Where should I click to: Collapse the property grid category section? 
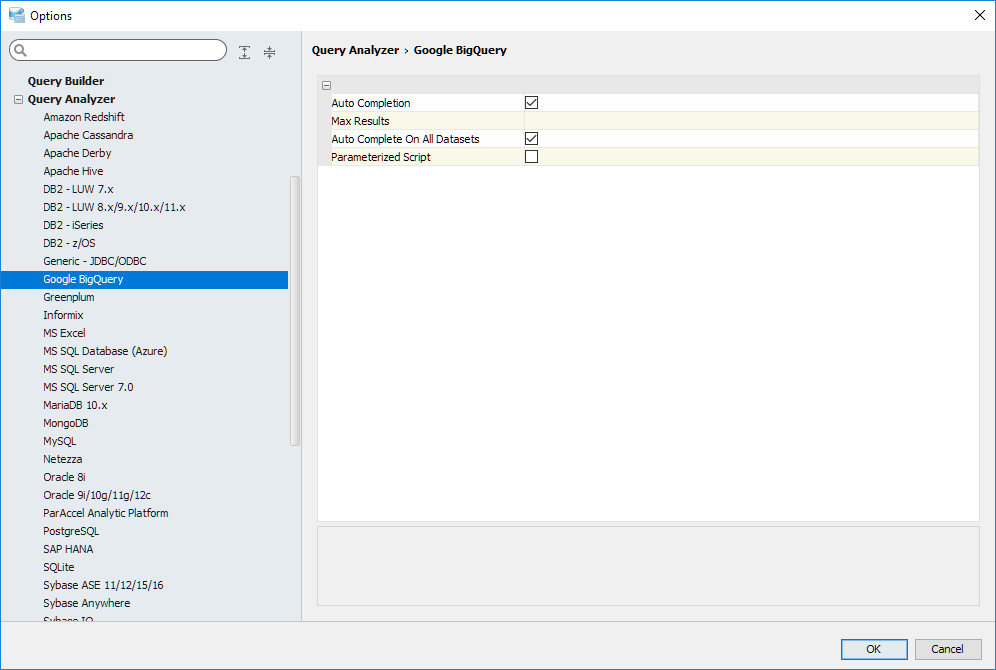coord(327,86)
